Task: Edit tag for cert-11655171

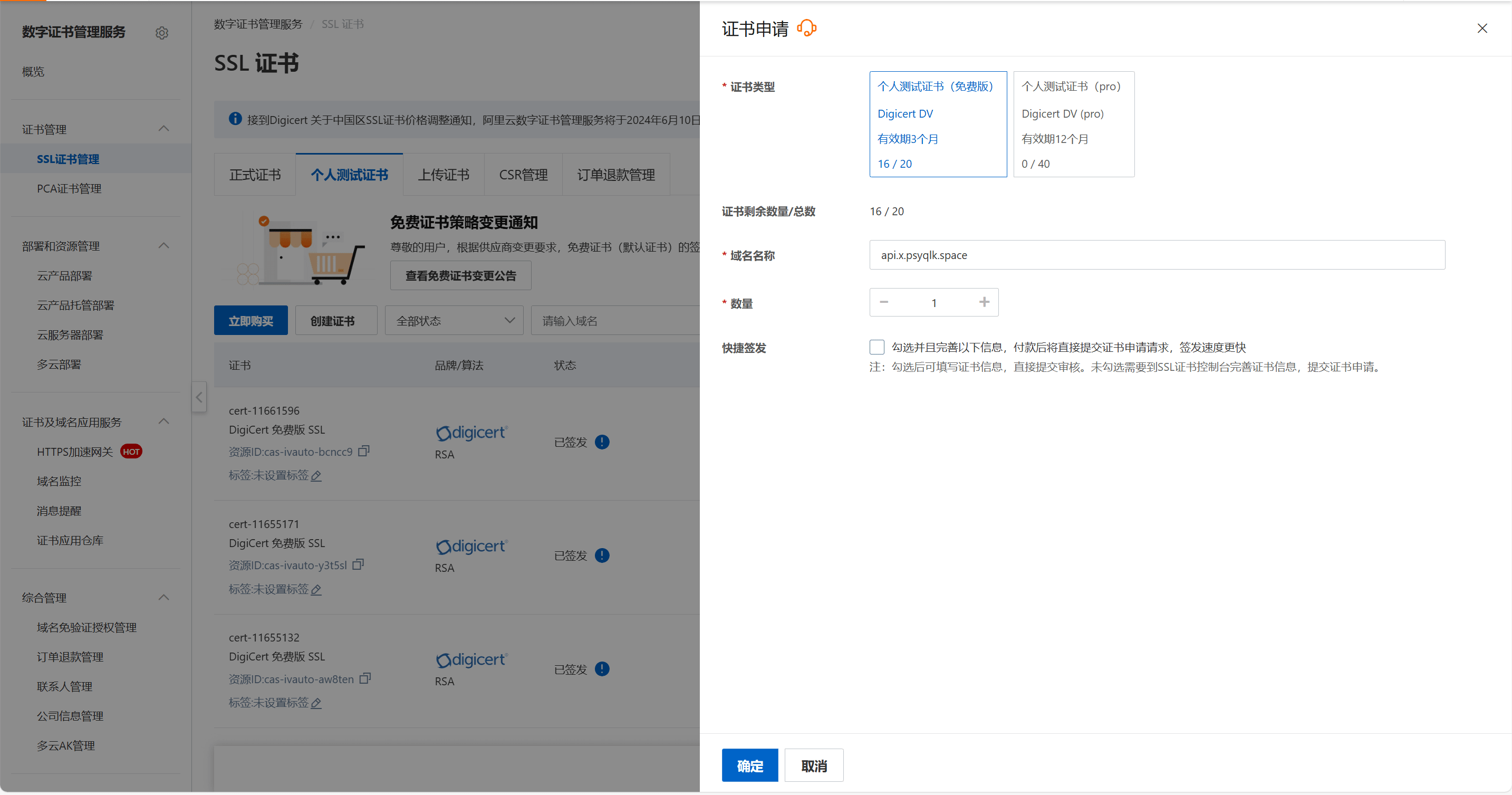Action: [x=316, y=589]
